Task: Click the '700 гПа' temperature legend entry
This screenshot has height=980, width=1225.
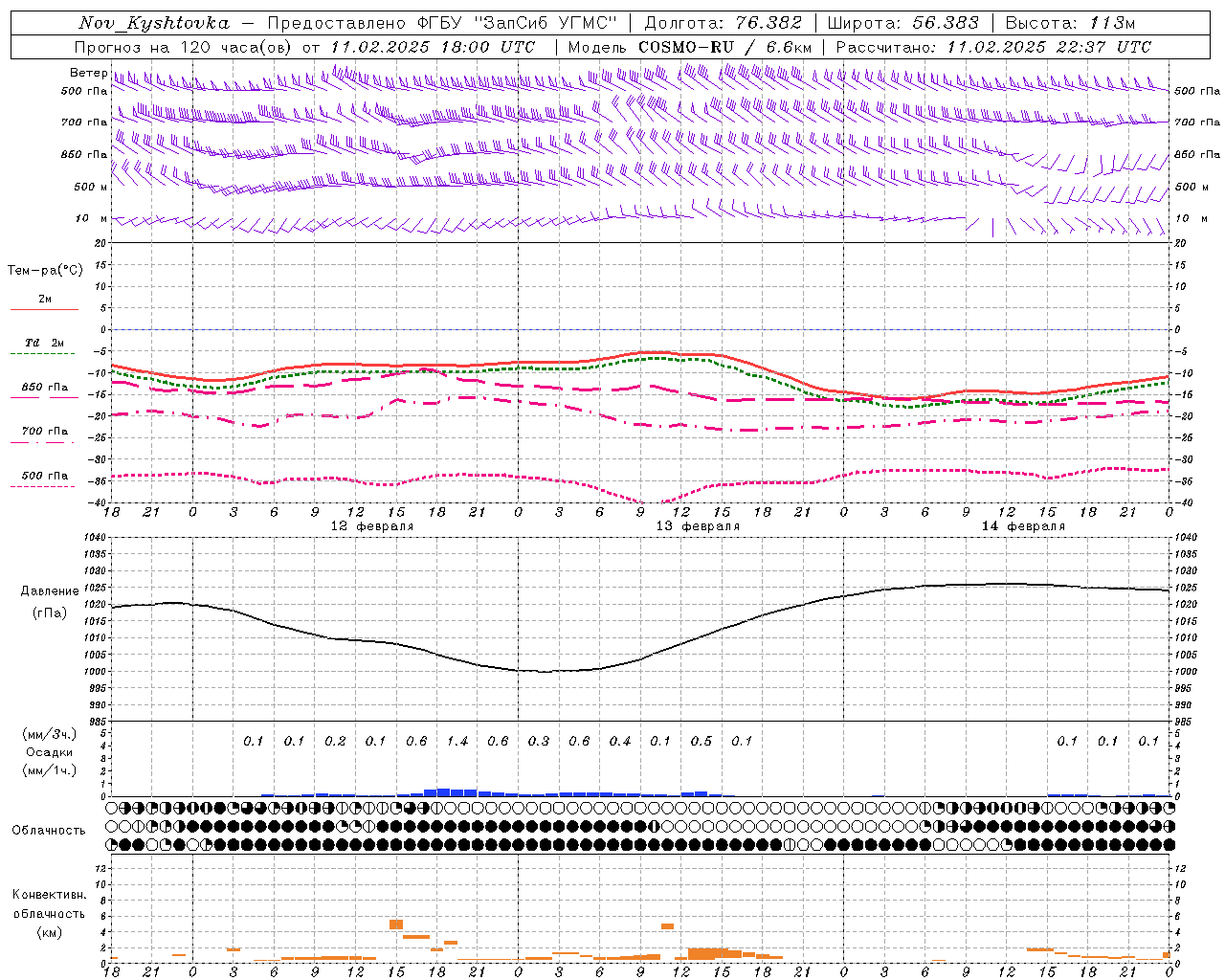Action: point(45,432)
